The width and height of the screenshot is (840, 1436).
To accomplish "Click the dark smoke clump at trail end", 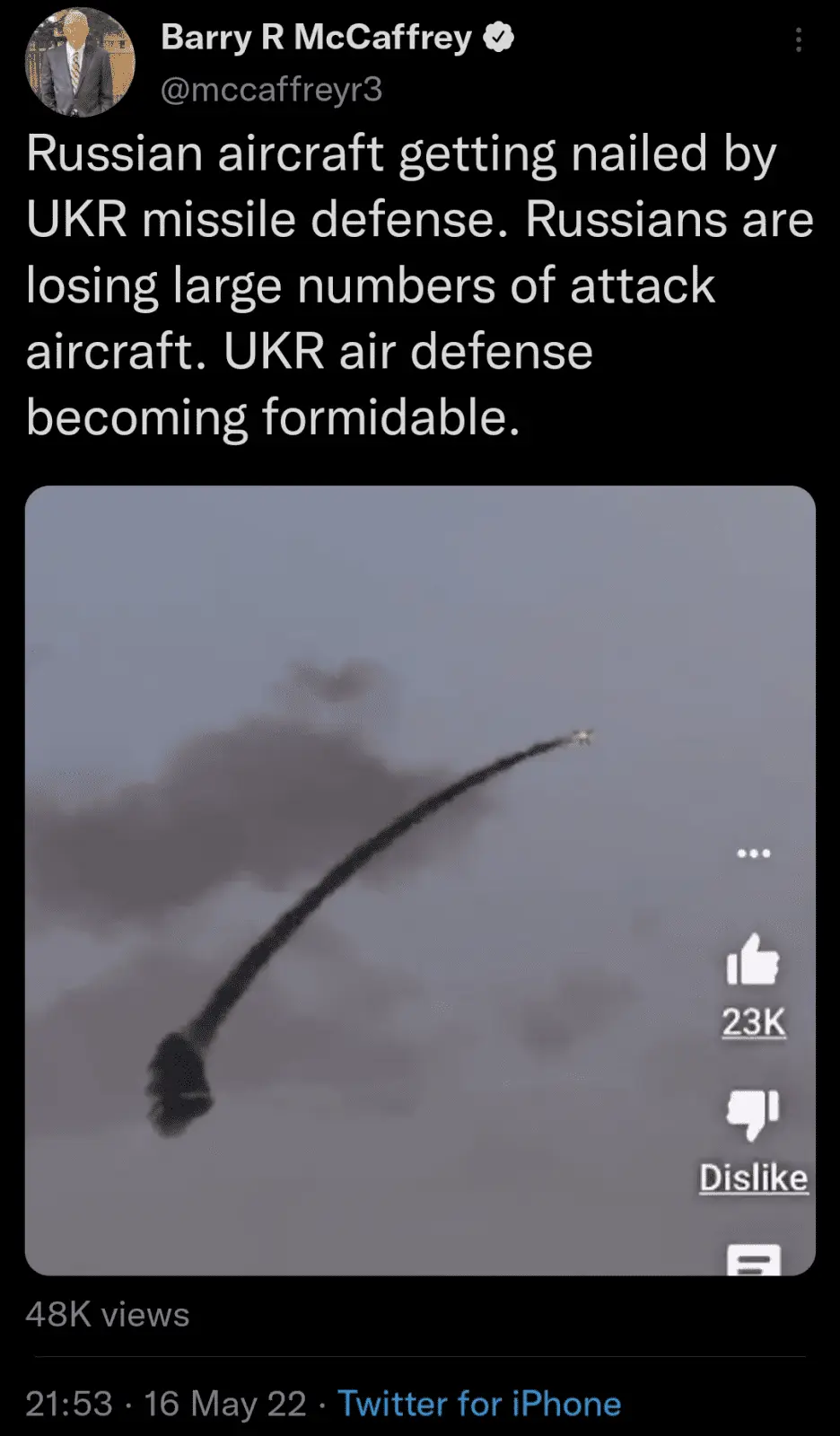I will coord(181,1083).
